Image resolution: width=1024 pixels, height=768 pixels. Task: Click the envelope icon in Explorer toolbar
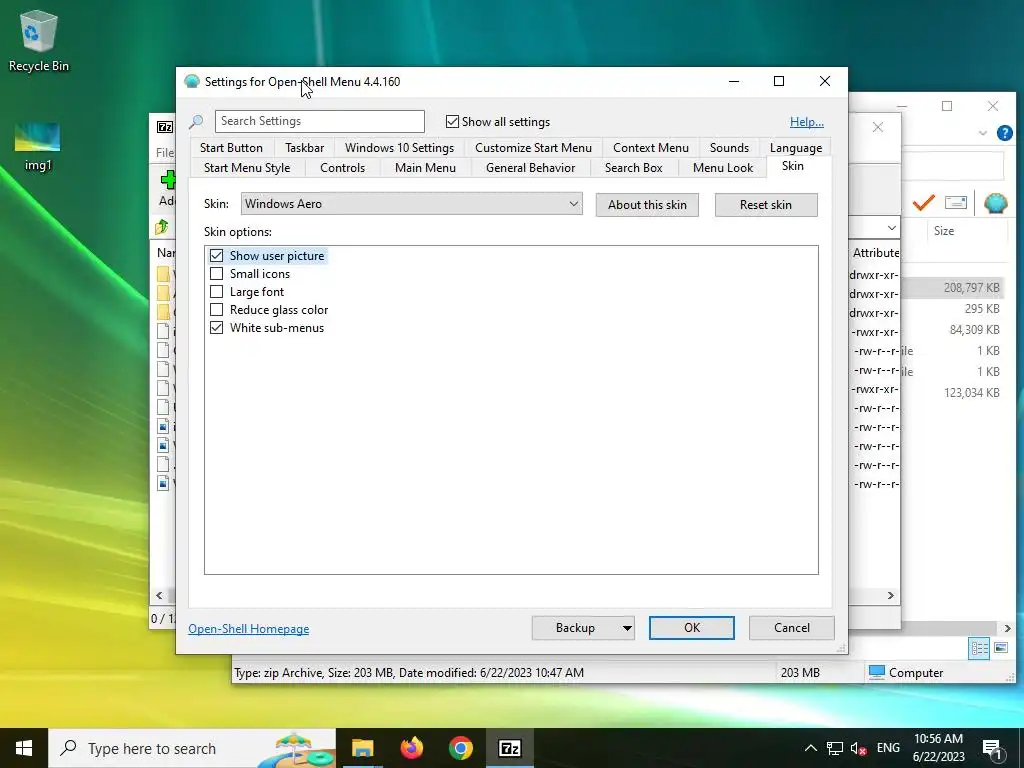point(955,202)
